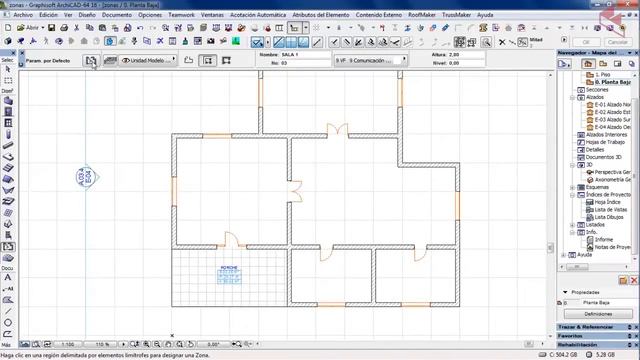This screenshot has height=360, width=640.
Task: Select the Roof tool in toolbox
Action: click(8, 179)
